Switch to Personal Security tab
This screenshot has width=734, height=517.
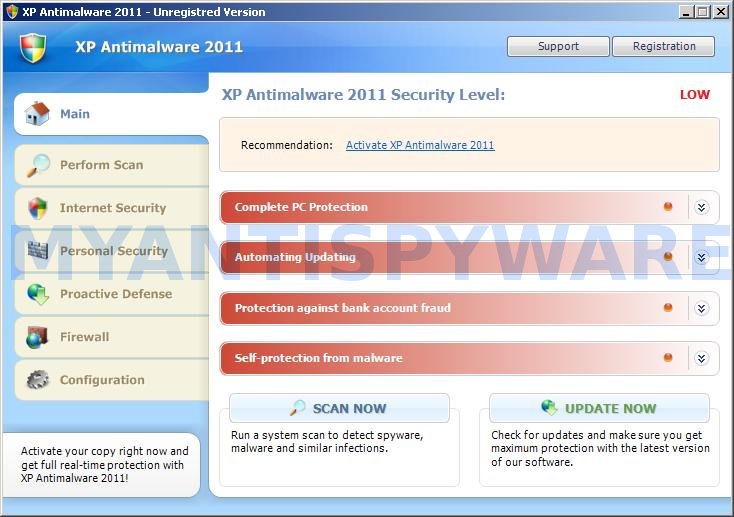point(111,251)
